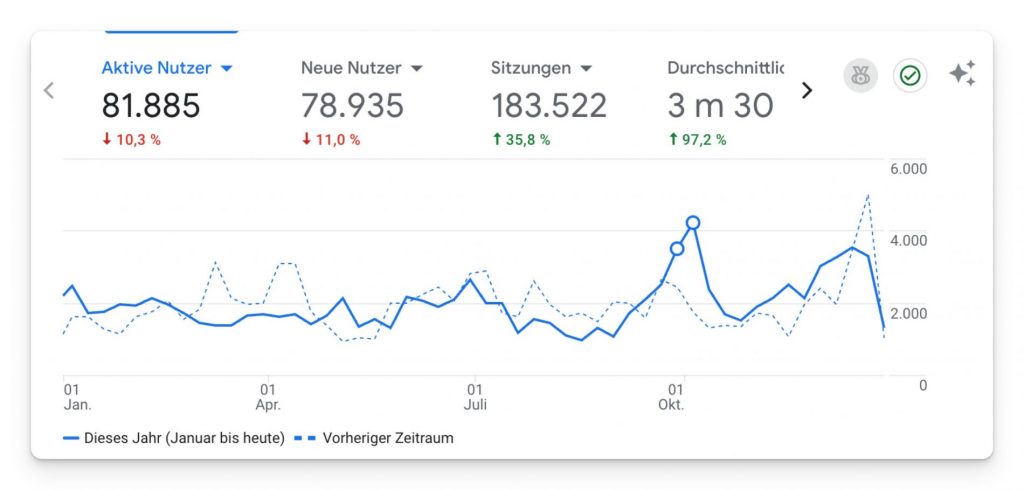Open the Aktive Nutzer dropdown arrow
Image resolution: width=1024 pixels, height=490 pixels.
[x=226, y=69]
